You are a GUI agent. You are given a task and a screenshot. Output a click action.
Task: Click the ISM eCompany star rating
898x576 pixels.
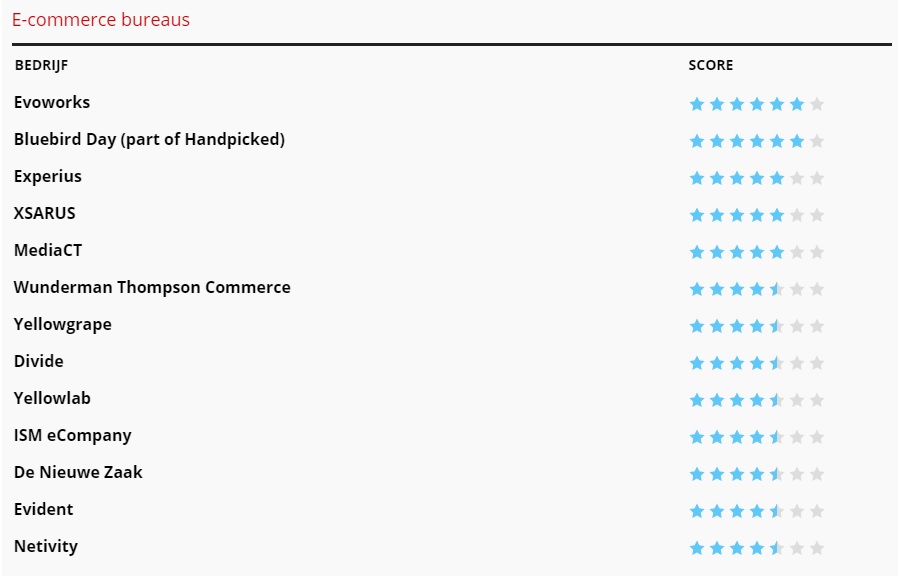757,437
